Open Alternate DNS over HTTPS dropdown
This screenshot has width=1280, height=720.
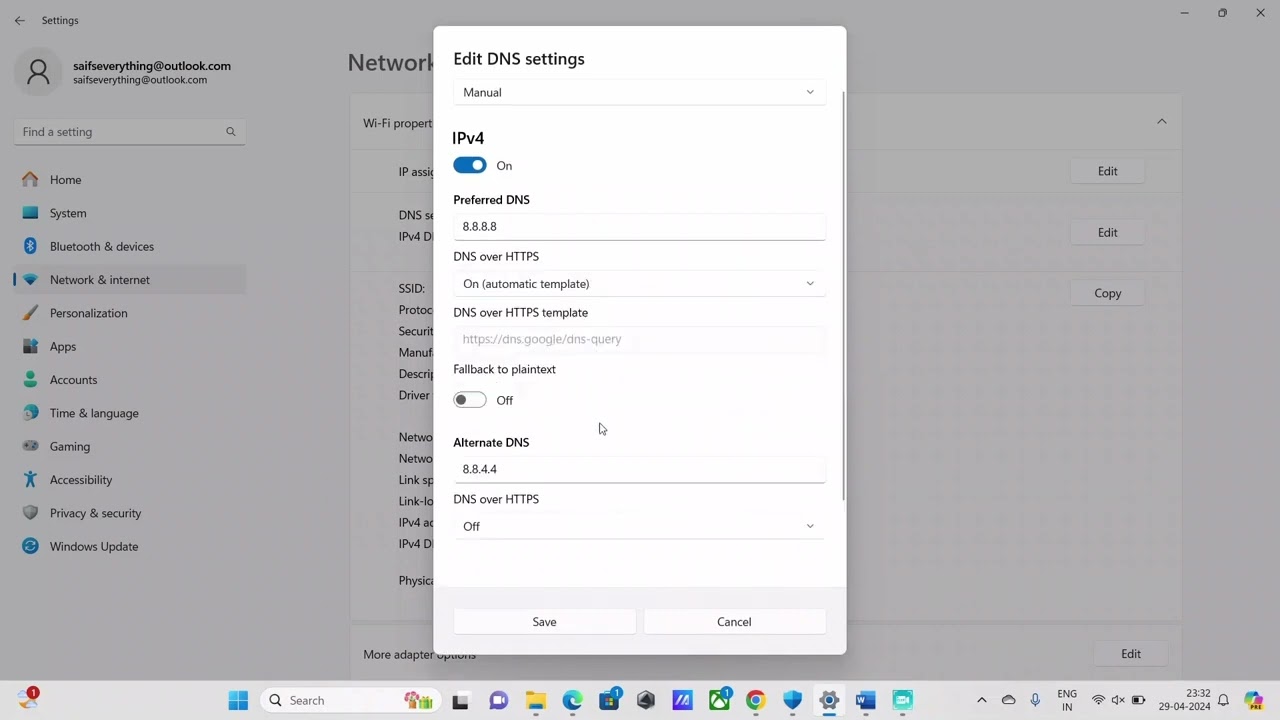(x=639, y=526)
